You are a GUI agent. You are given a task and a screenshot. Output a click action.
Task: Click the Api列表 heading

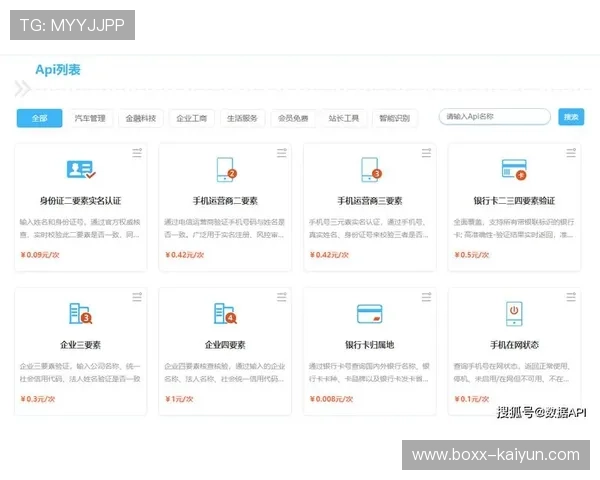pos(58,70)
